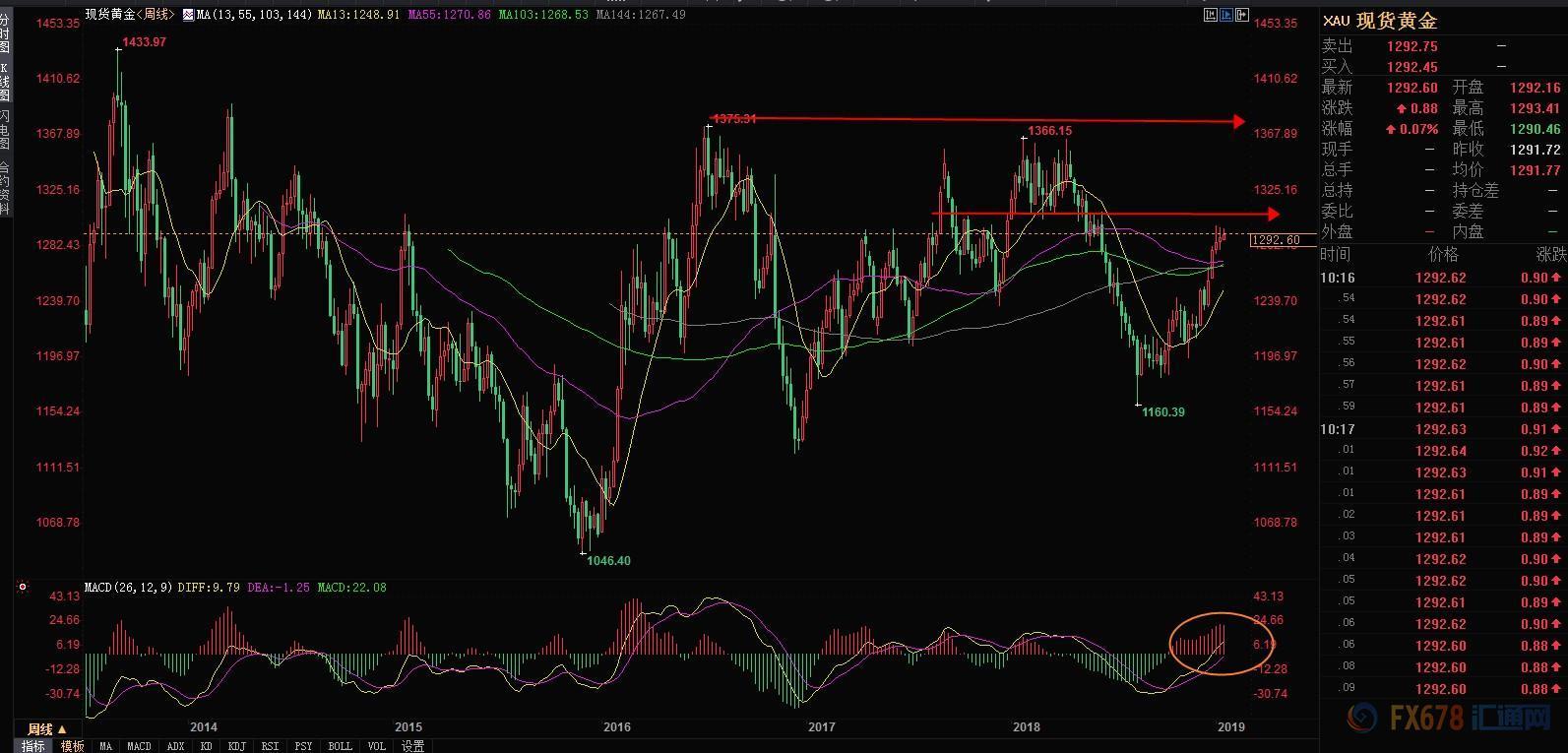
Task: Open the 合约资料 side tab
Action: (6, 187)
